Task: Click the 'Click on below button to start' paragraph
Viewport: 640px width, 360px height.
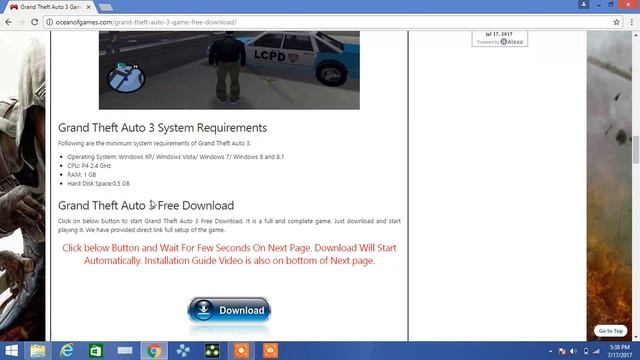Action: 229,225
